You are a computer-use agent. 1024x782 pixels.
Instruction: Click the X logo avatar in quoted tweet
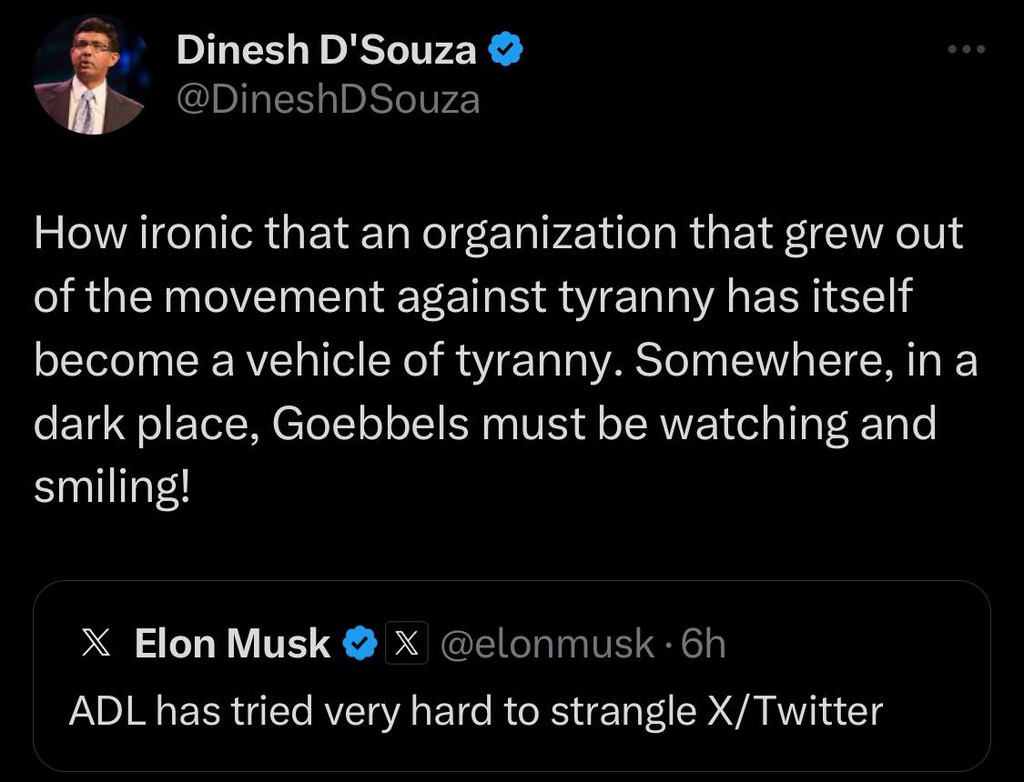pos(94,644)
